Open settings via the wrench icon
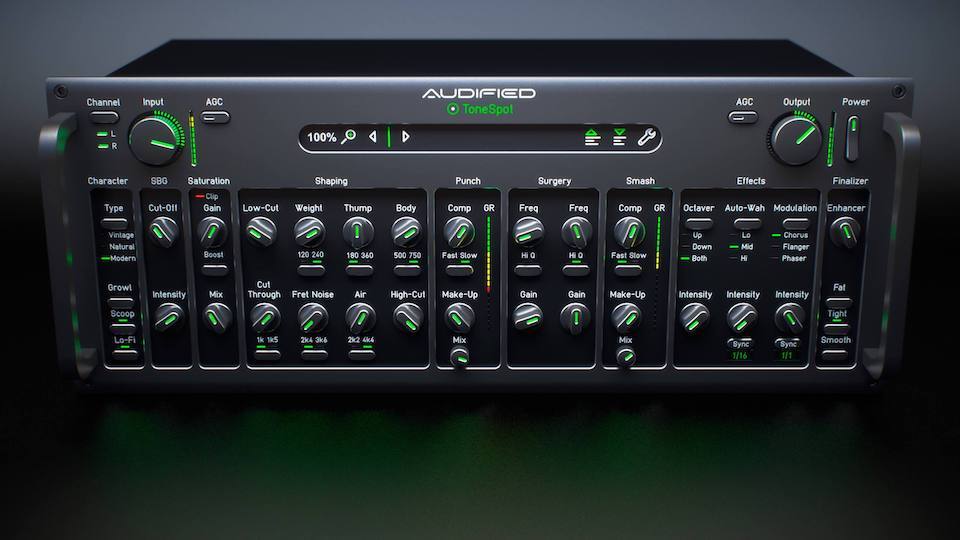 [x=646, y=137]
